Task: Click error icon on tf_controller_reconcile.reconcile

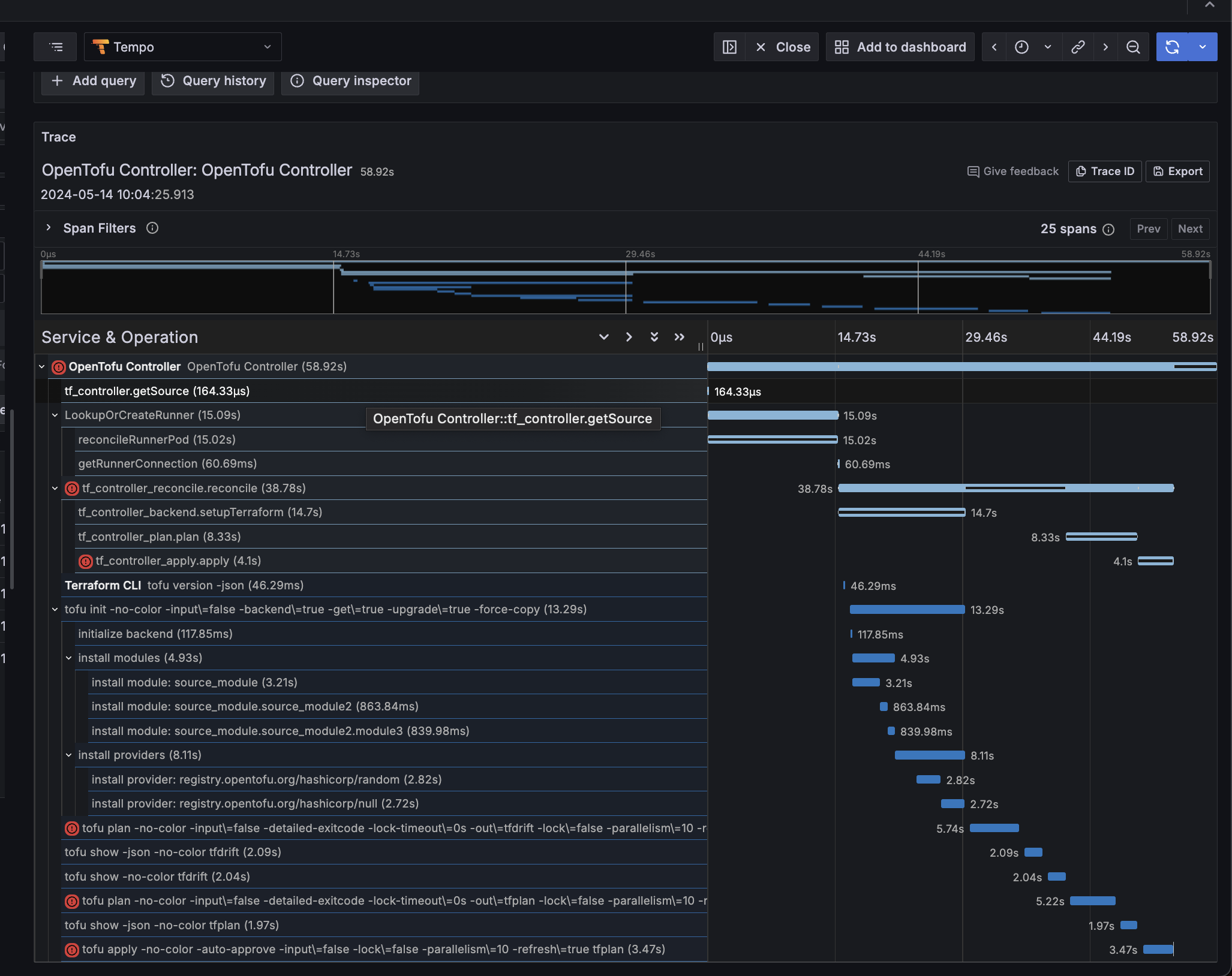Action: (x=72, y=489)
